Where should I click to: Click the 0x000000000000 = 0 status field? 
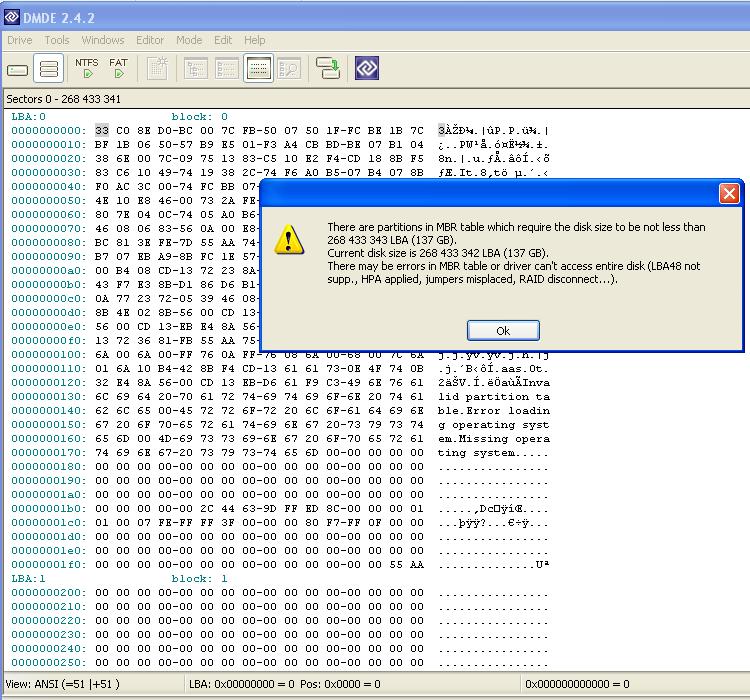coord(577,684)
